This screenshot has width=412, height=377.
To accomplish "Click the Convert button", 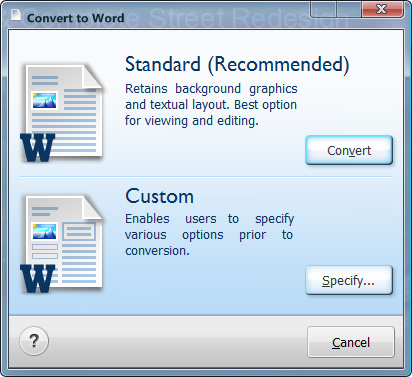I will (x=349, y=150).
